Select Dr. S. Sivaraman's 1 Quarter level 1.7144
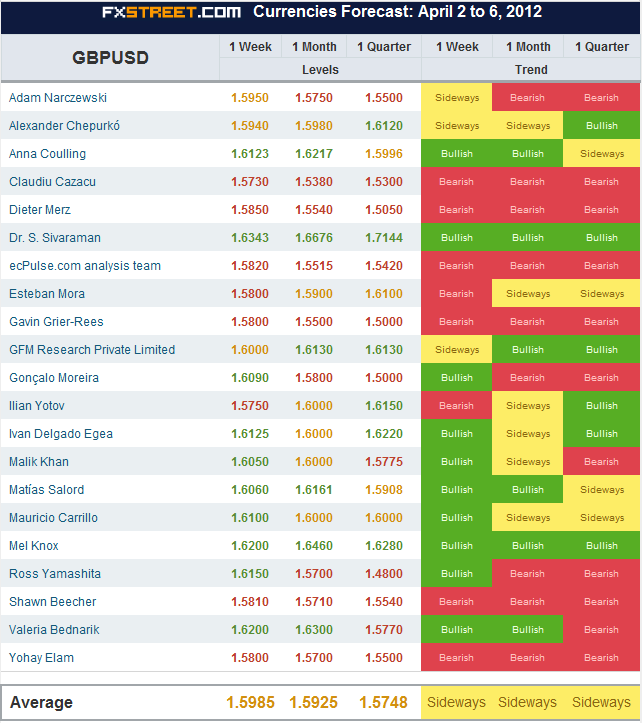Screen dimensions: 642x723 384,238
